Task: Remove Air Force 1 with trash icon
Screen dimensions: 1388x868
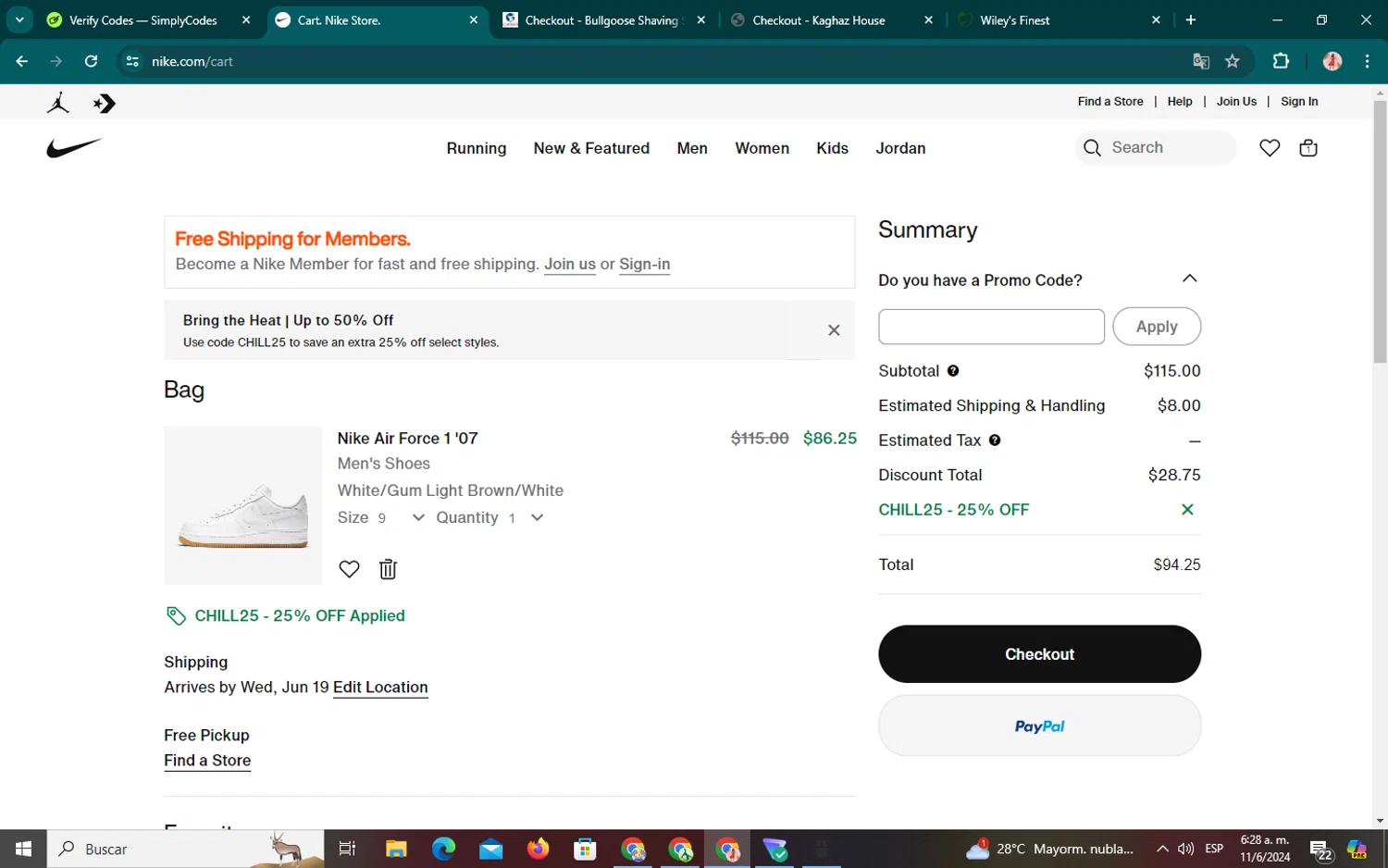Action: coord(388,569)
